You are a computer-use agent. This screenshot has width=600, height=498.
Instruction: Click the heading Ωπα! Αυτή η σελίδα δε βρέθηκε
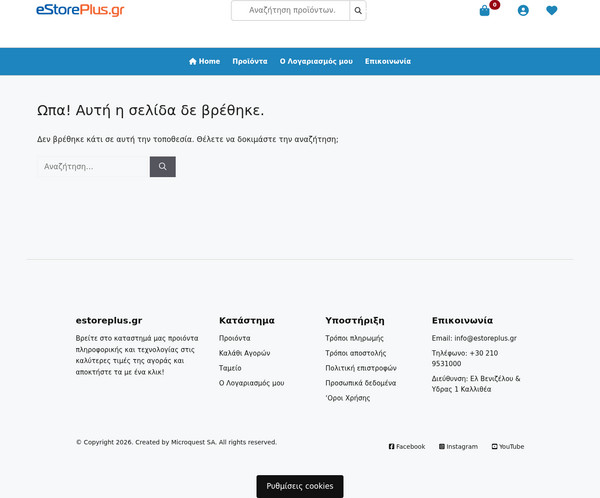150,111
